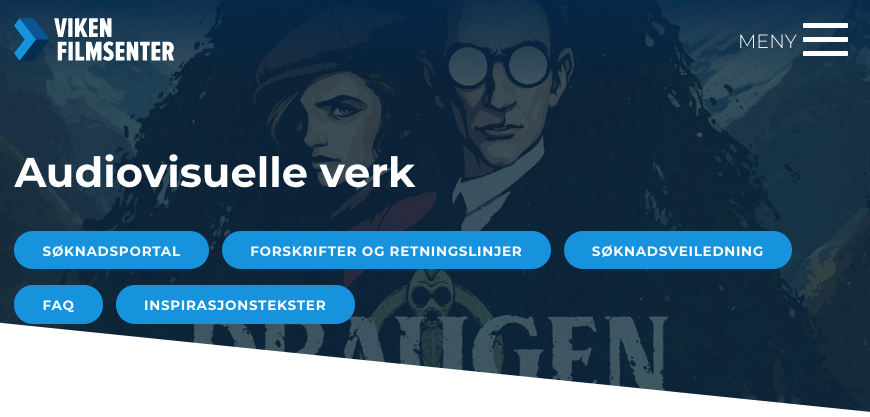The image size is (870, 417).
Task: Open the Inspirasjonstekster button
Action: 235,305
